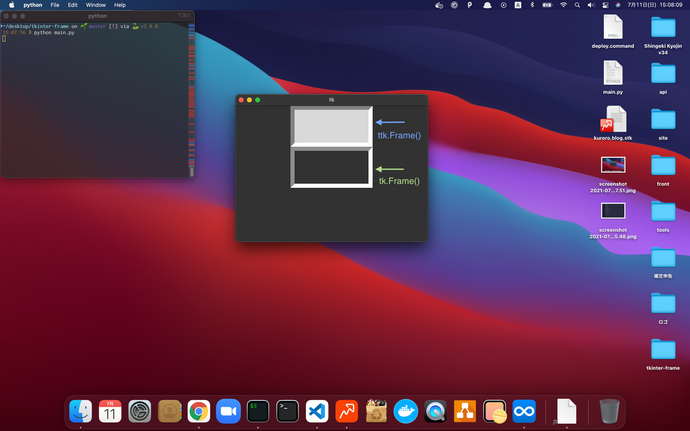Open the green-text terminal app in the Dock
The height and width of the screenshot is (431, 690).
tap(258, 411)
